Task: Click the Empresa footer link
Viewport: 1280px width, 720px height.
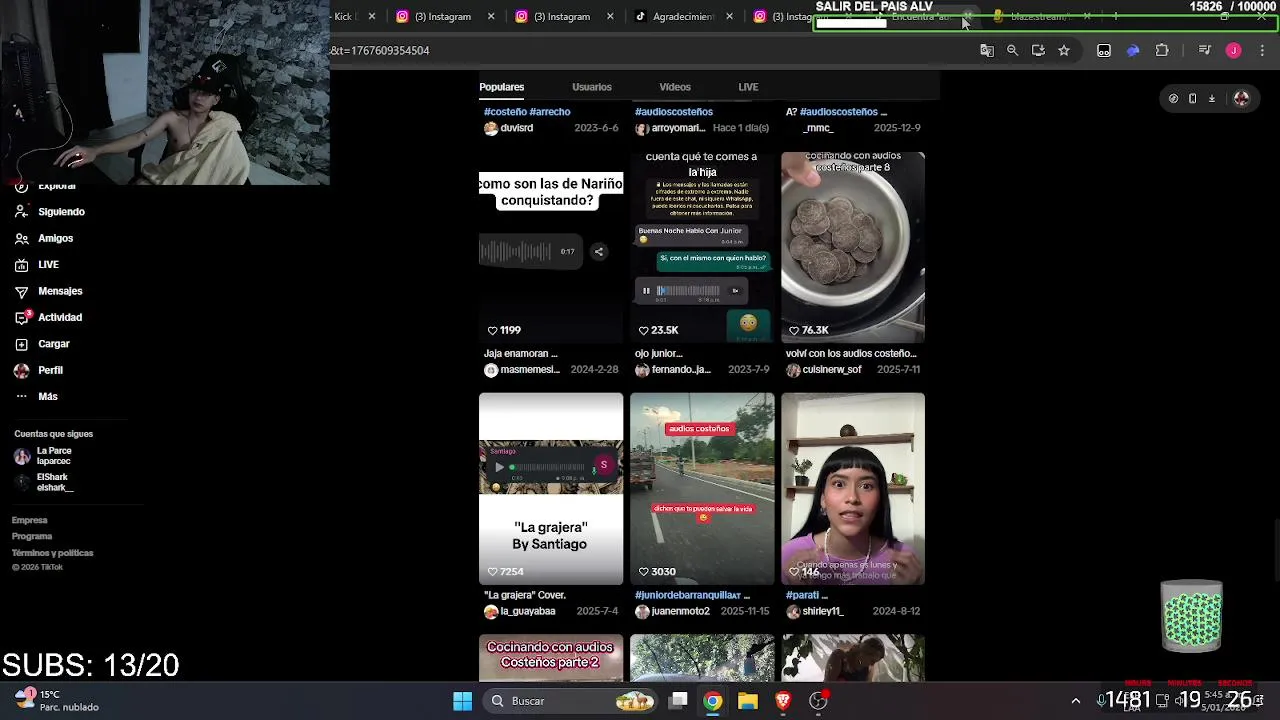Action: click(x=29, y=520)
